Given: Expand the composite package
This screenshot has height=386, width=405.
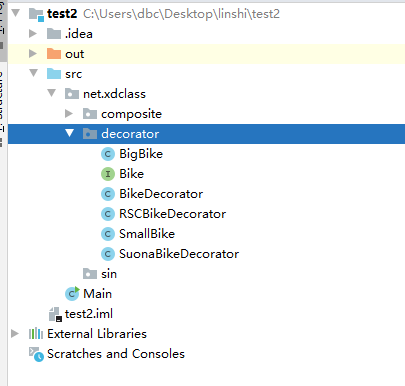Looking at the screenshot, I should 69,114.
